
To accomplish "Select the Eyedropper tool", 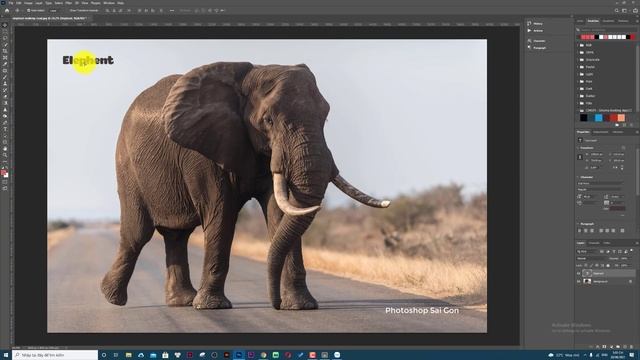I will (5, 64).
